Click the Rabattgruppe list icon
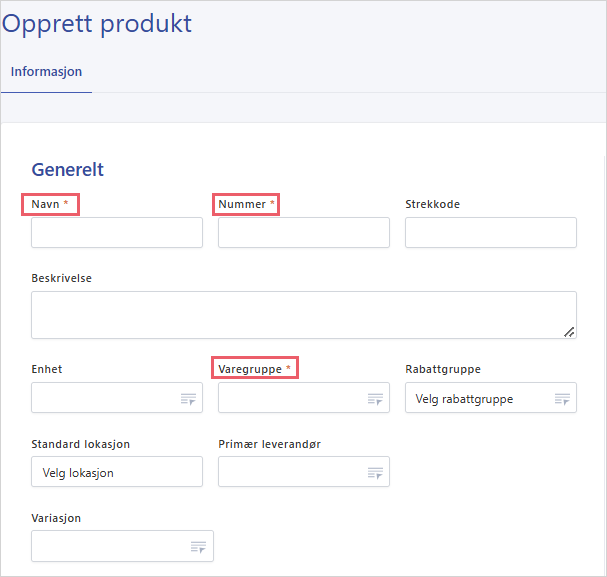Viewport: 607px width, 577px height. click(x=562, y=399)
